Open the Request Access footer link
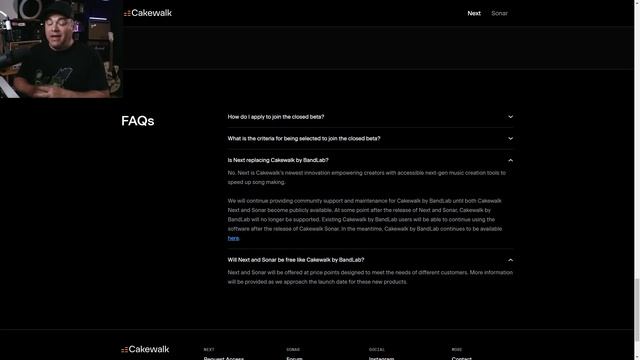640x360 pixels. (x=224, y=358)
